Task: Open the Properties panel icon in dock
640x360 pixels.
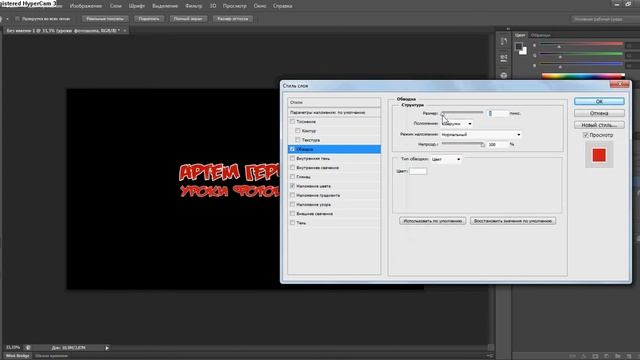Action: (x=504, y=58)
